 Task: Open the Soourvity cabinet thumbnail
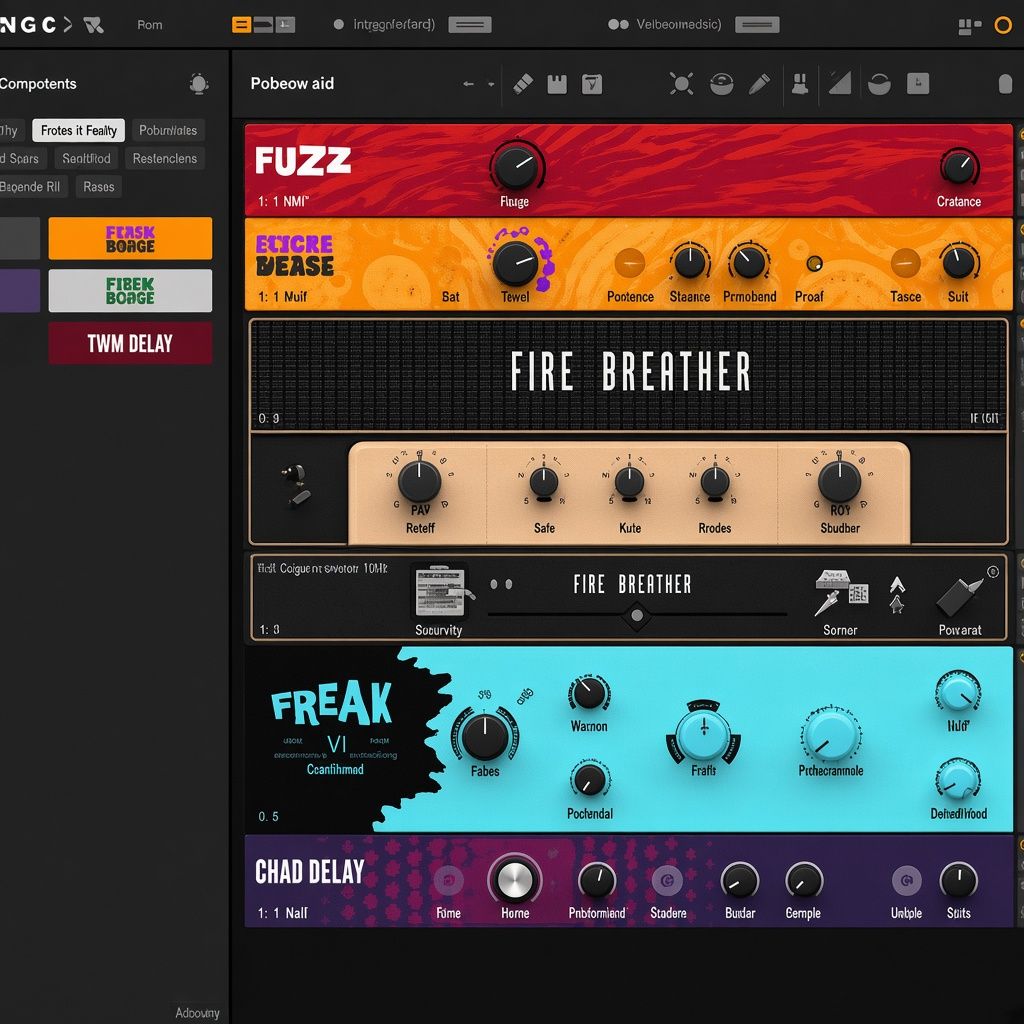click(440, 590)
